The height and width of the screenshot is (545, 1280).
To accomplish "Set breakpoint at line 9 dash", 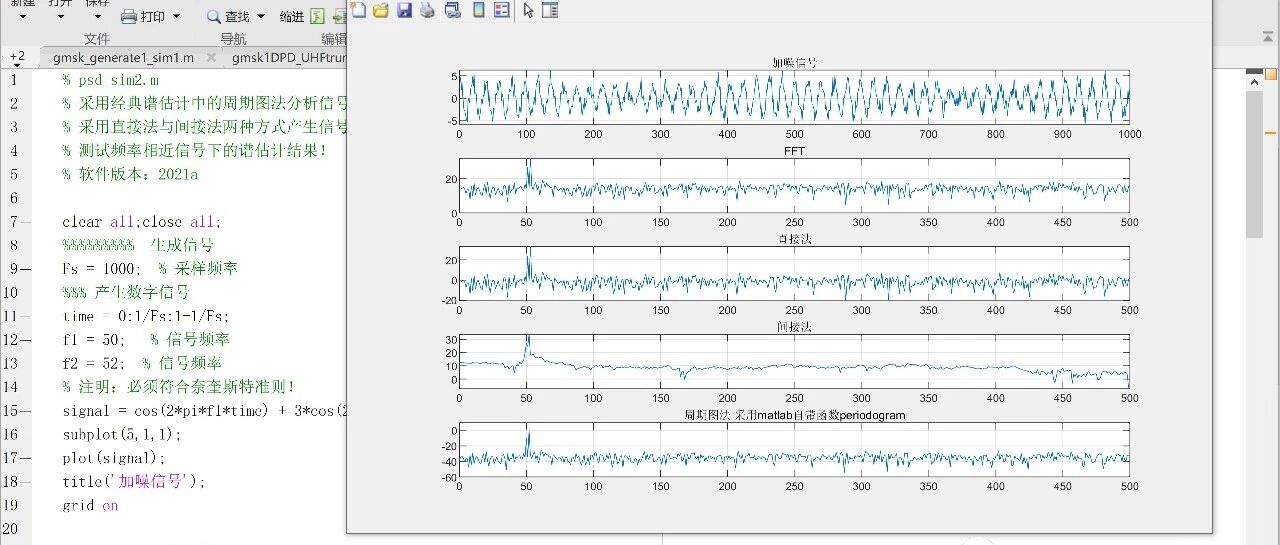I will point(25,269).
